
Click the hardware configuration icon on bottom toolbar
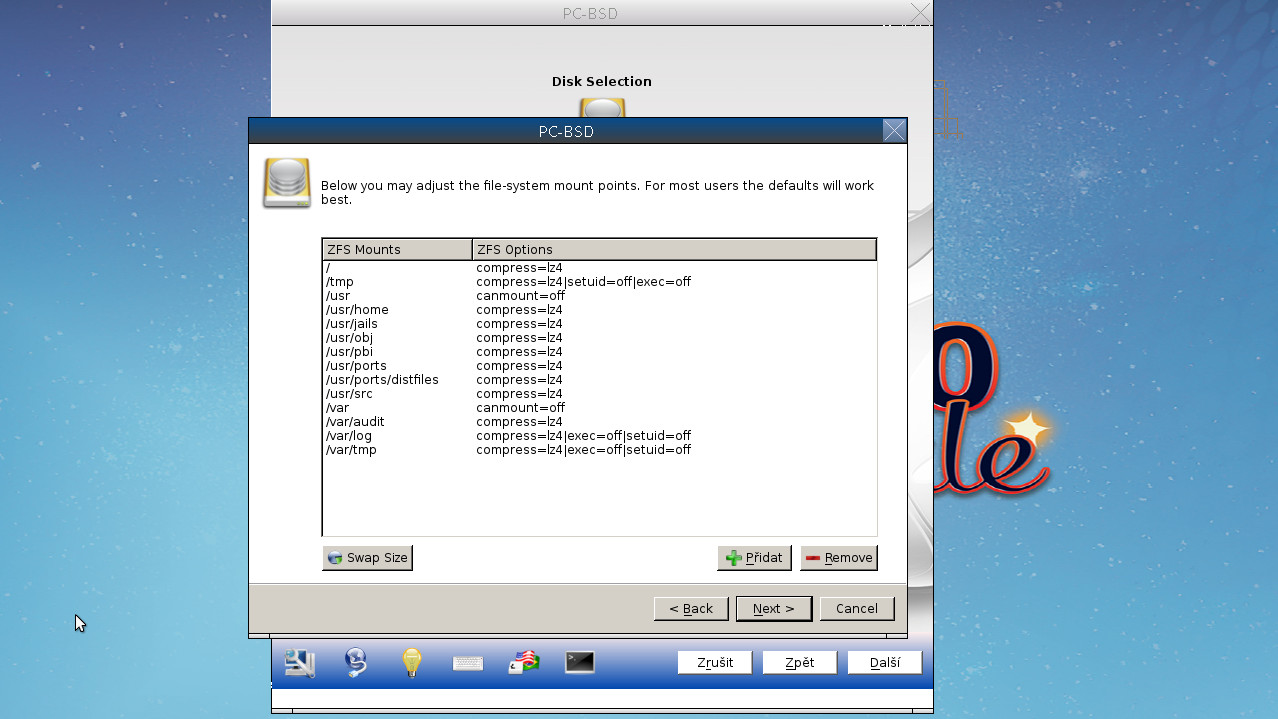pyautogui.click(x=298, y=662)
